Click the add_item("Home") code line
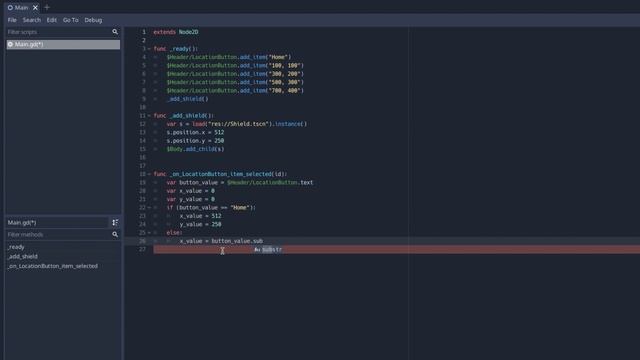This screenshot has width=640, height=360. point(229,57)
